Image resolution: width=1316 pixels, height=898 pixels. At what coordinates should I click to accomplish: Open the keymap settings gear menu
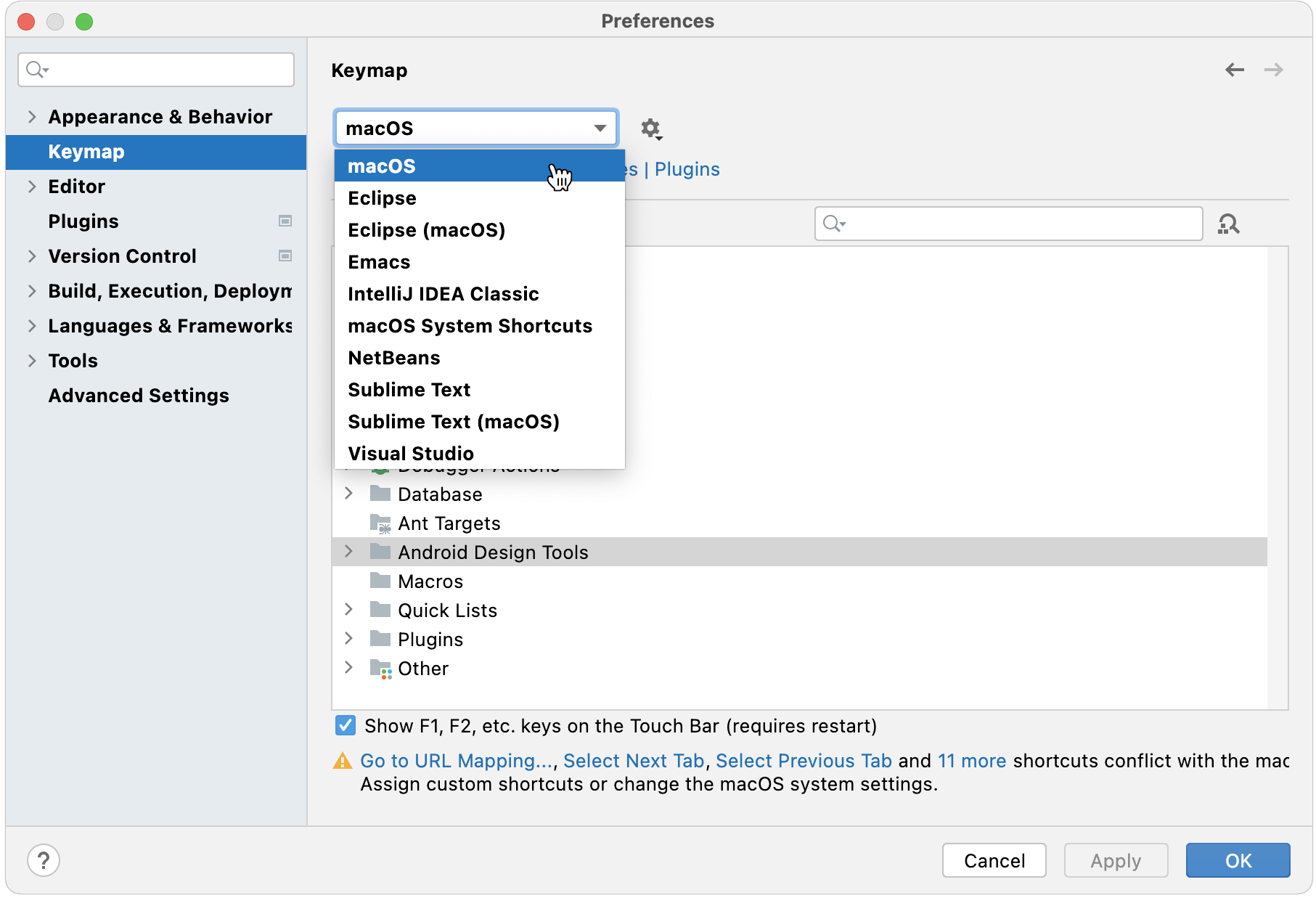[651, 128]
